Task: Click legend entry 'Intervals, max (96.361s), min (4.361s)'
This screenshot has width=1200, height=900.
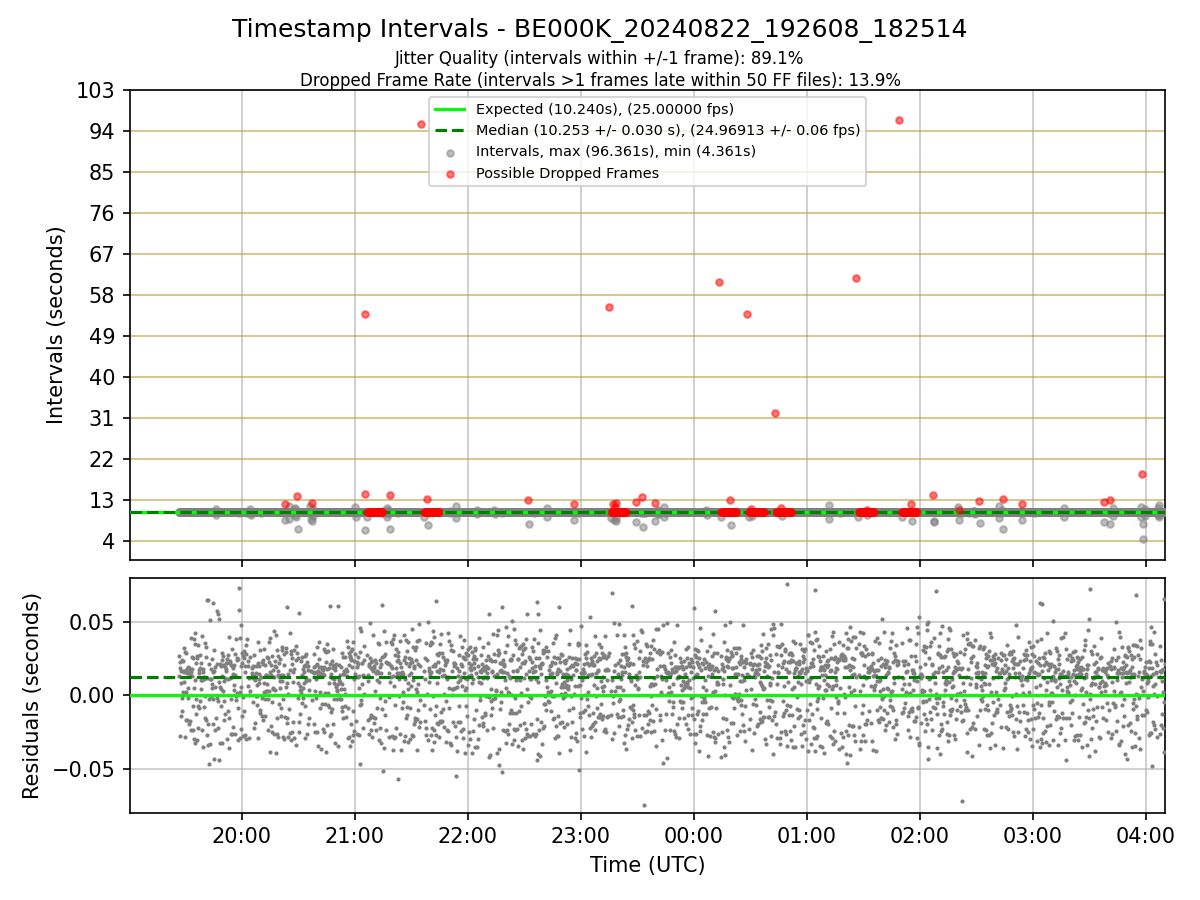Action: point(616,152)
